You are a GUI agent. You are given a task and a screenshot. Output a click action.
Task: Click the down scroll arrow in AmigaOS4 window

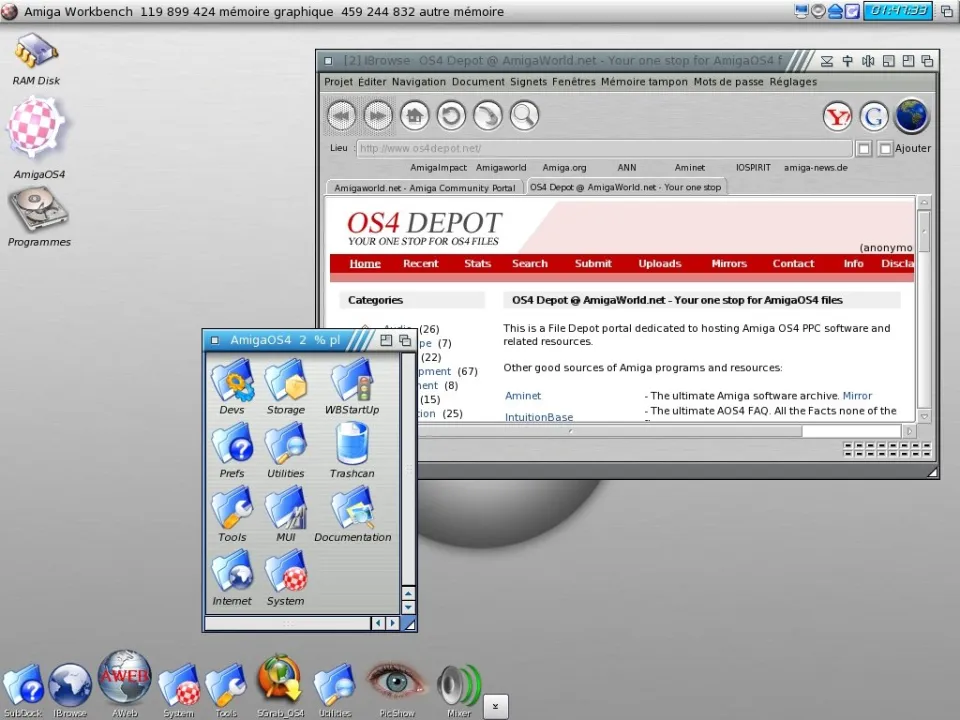click(x=408, y=607)
